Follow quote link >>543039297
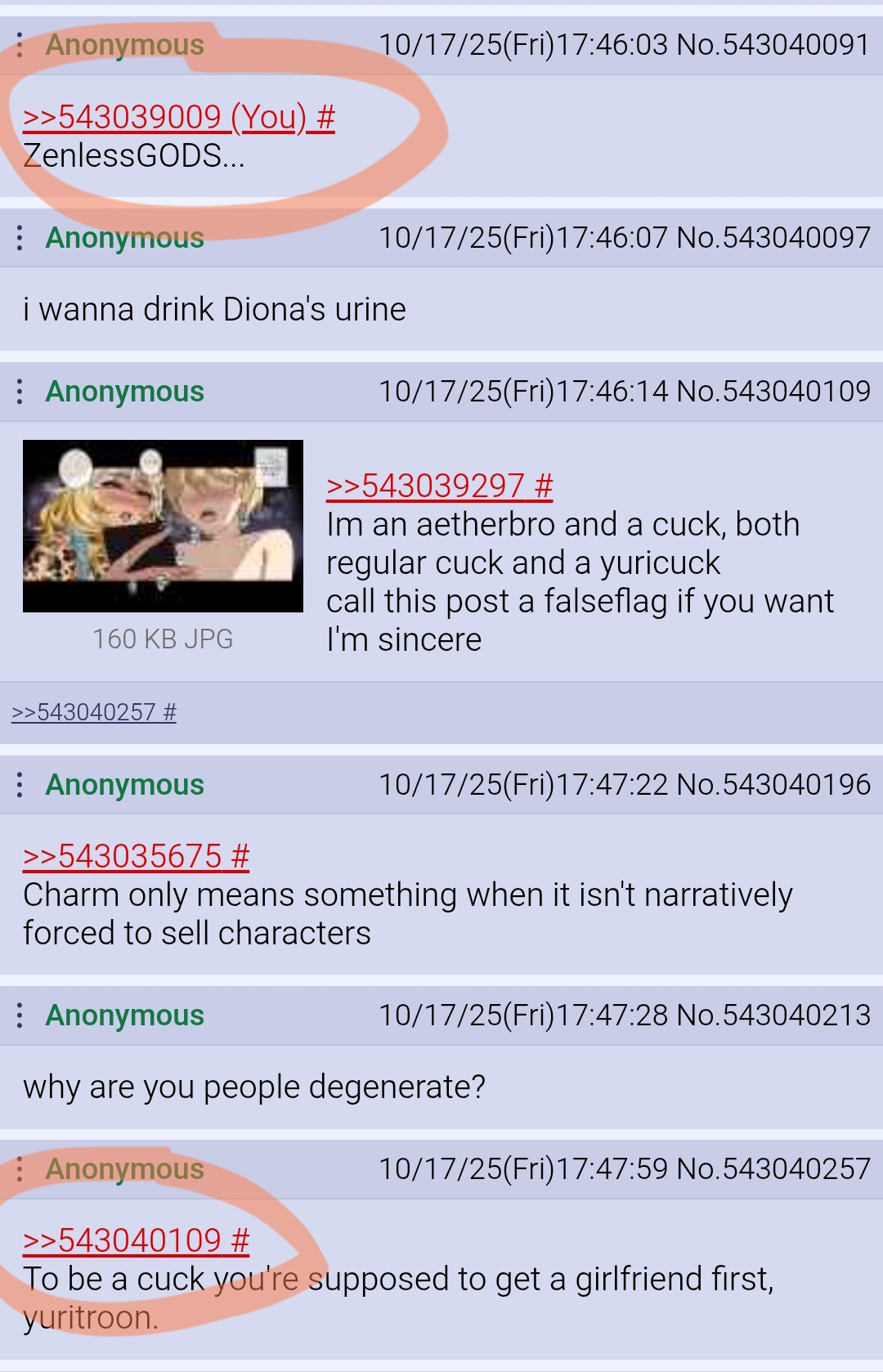Image resolution: width=883 pixels, height=1372 pixels. coord(440,486)
